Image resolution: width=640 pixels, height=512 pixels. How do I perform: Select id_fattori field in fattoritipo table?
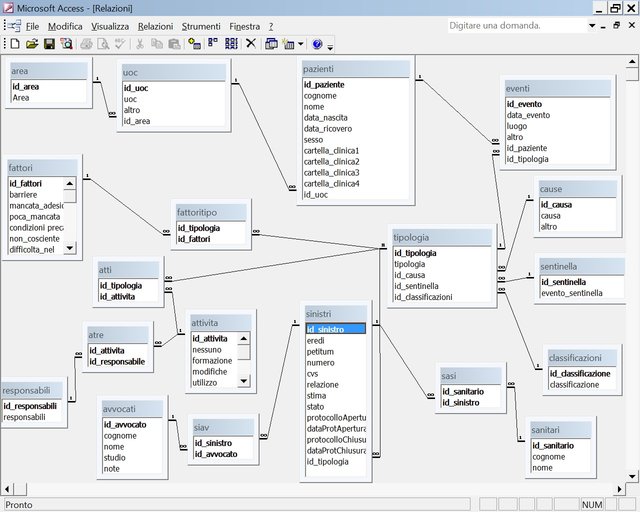pos(194,239)
